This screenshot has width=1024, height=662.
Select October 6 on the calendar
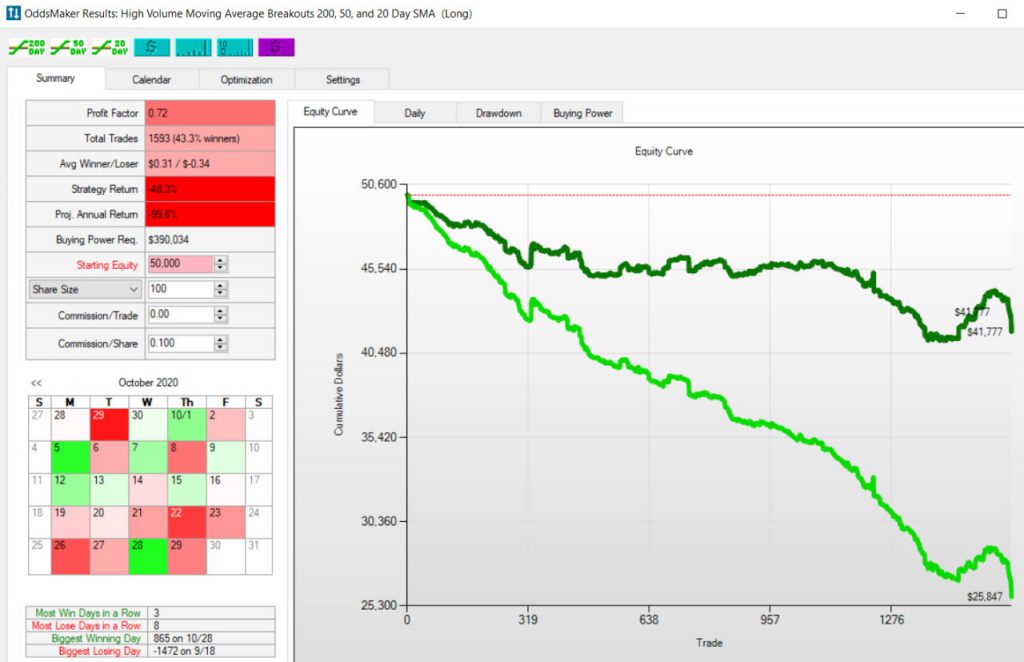pyautogui.click(x=109, y=457)
